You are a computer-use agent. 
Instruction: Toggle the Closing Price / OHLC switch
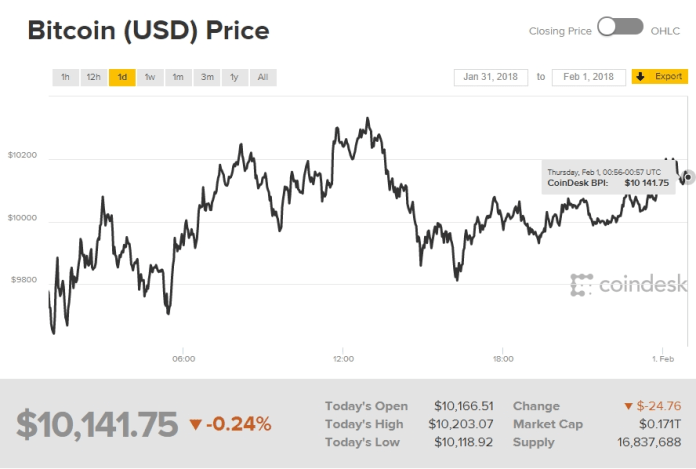click(x=620, y=27)
